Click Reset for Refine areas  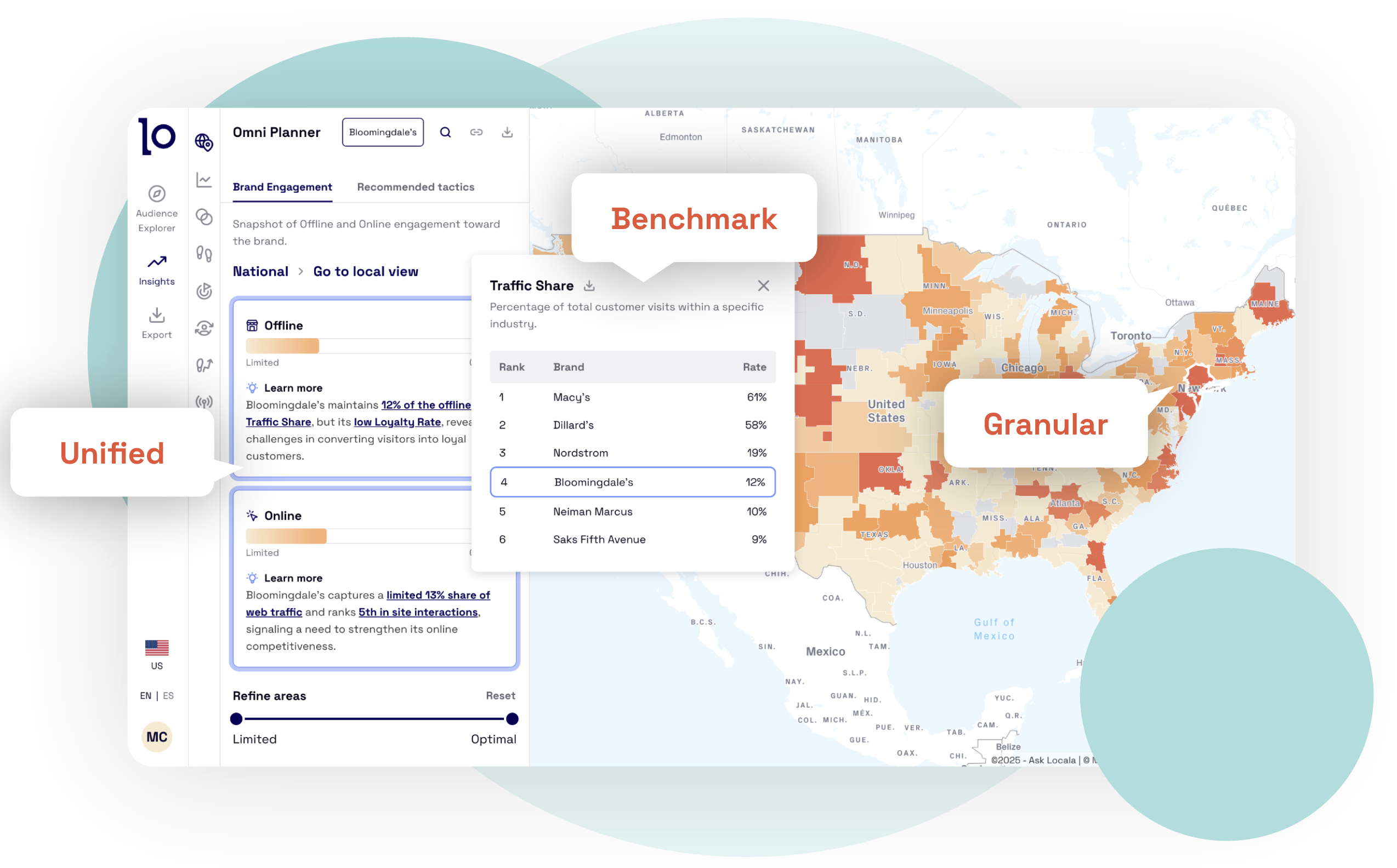(x=499, y=695)
